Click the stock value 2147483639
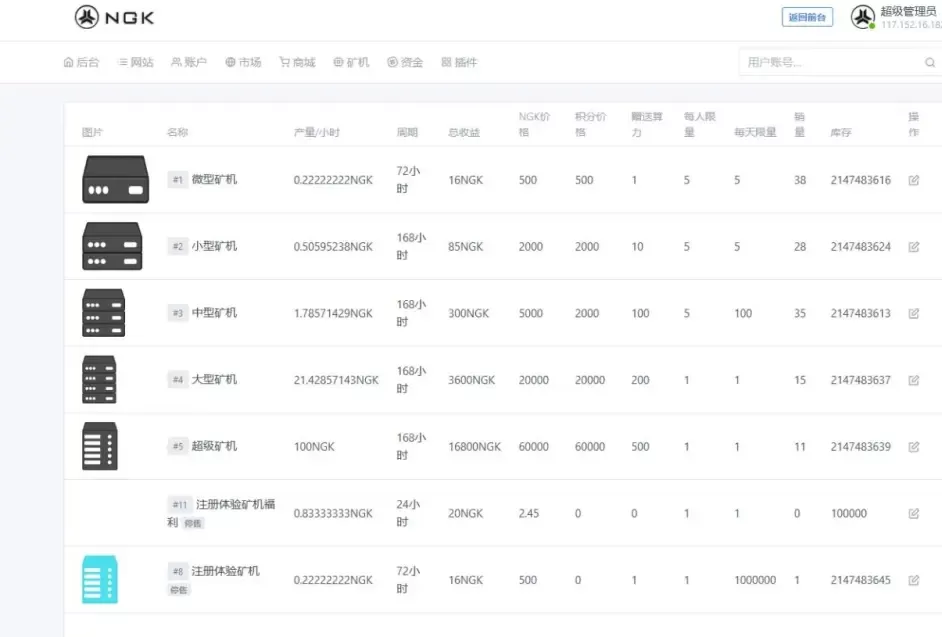This screenshot has width=942, height=637. (861, 447)
